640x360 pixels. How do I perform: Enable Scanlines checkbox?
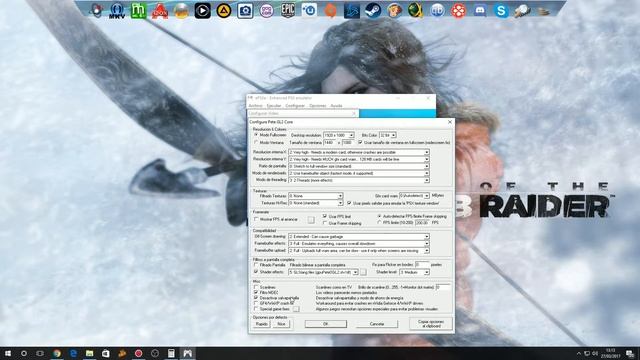256,287
